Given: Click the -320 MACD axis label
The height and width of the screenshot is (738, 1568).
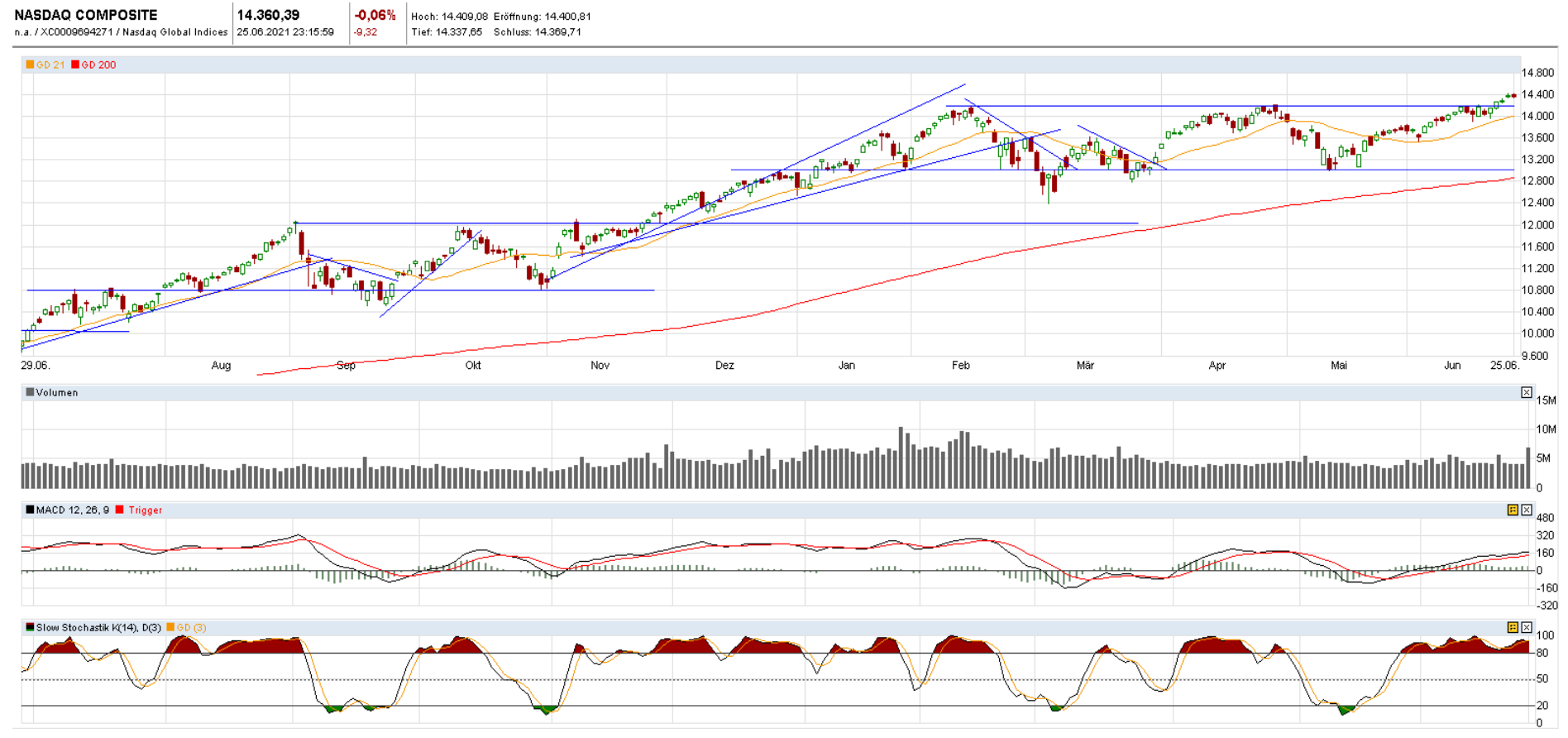Looking at the screenshot, I should 1546,606.
